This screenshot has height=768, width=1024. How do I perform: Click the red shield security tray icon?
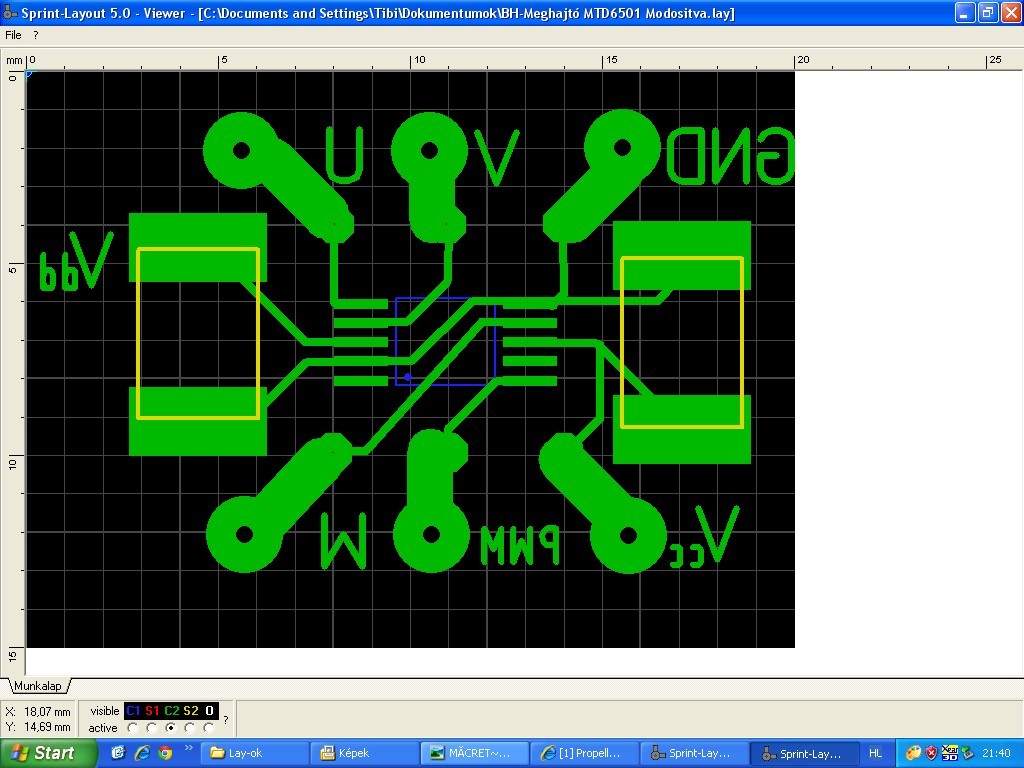coord(931,753)
